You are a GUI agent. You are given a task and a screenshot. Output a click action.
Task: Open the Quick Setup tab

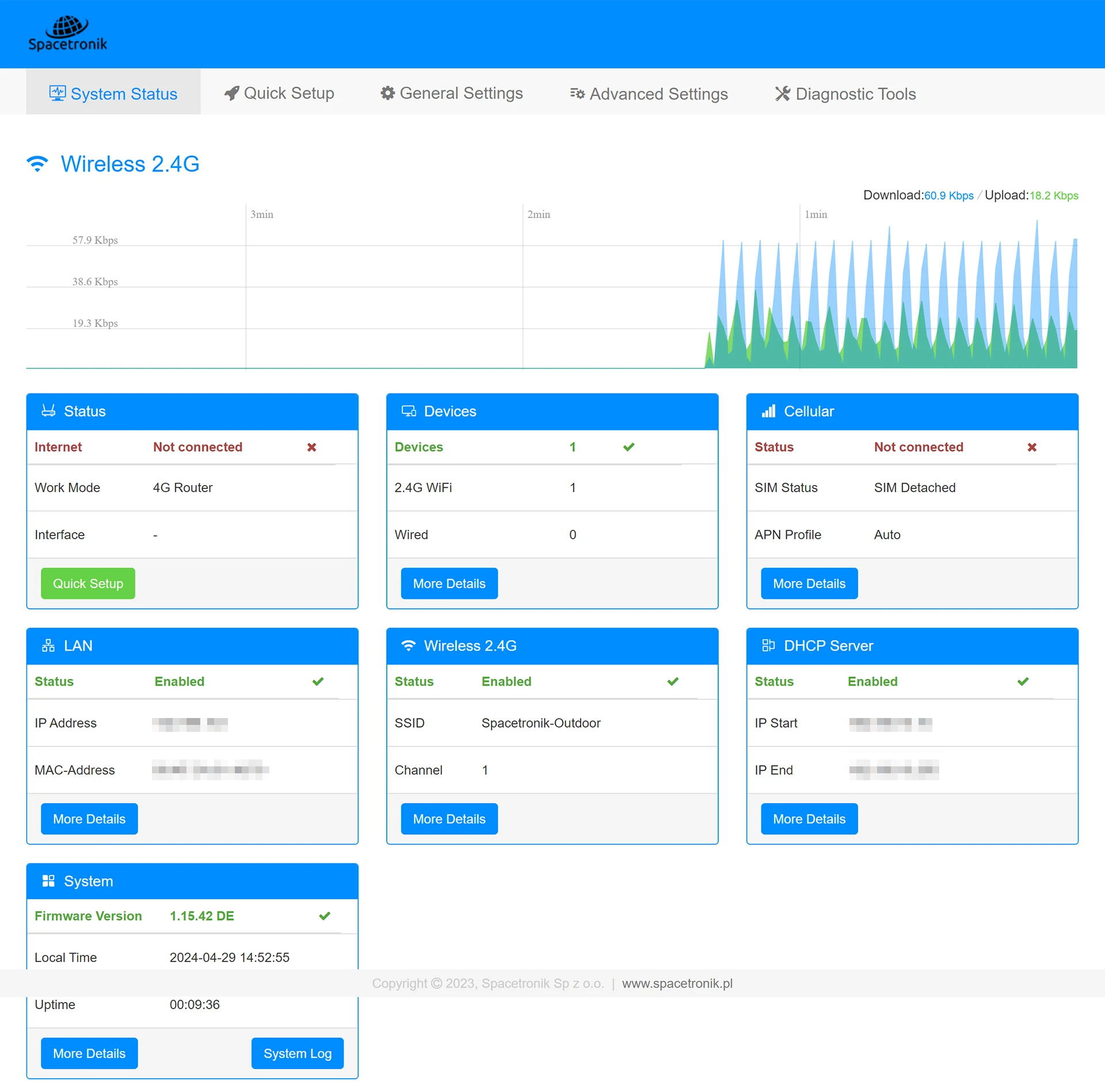point(279,92)
